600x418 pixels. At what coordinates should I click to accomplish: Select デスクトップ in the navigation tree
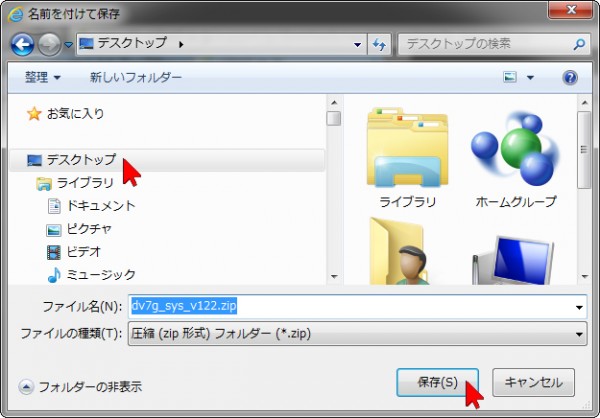point(80,160)
